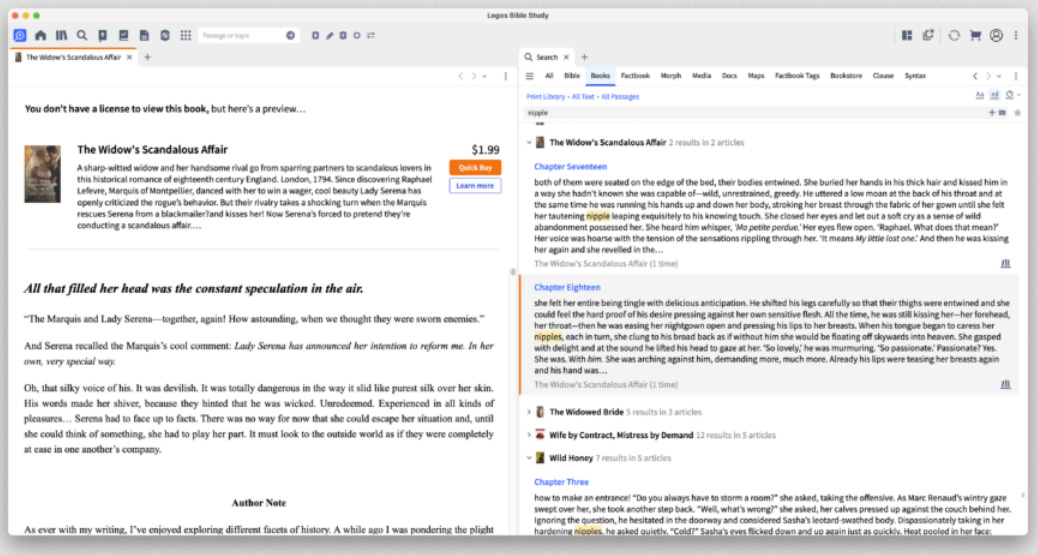The height and width of the screenshot is (555, 1038).
Task: Click the Print Library filter link
Action: [x=545, y=97]
